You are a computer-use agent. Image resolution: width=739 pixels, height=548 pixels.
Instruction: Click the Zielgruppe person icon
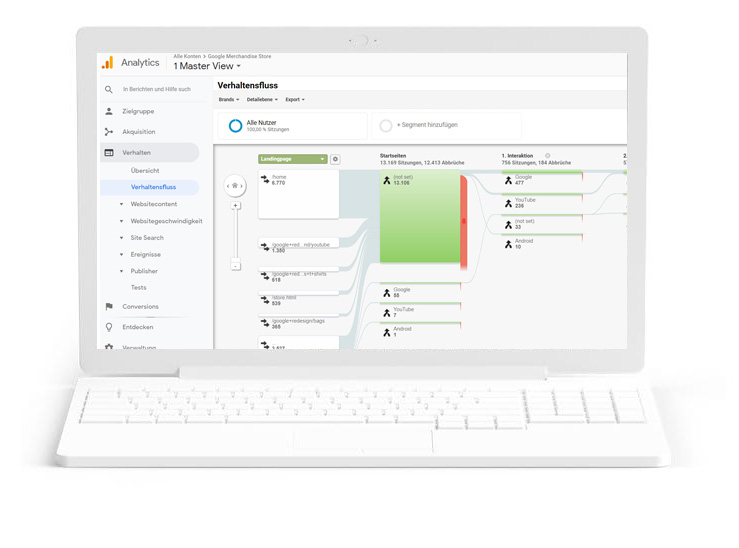[109, 111]
